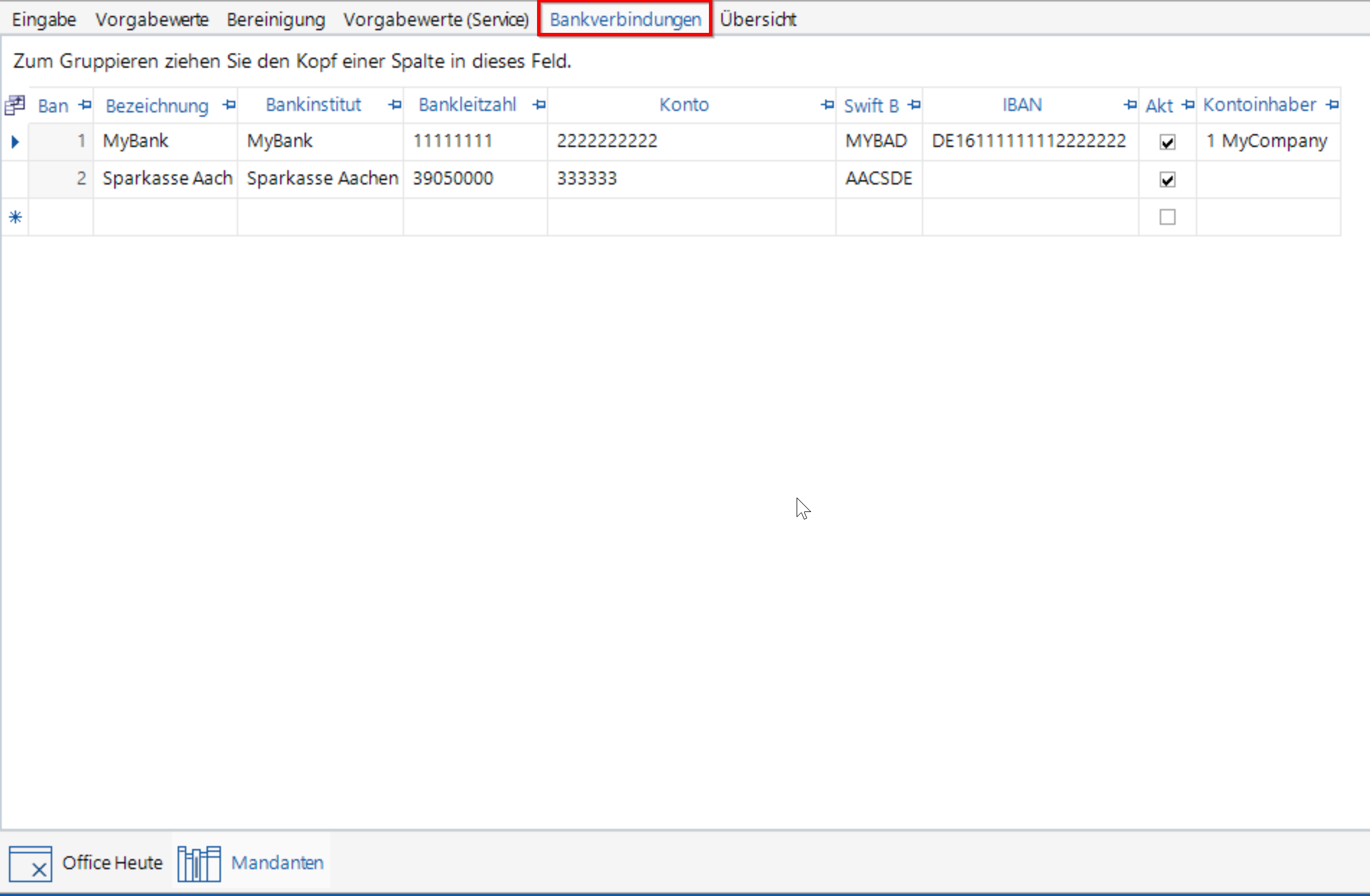Open the Vorgabewerte (Service) tab
The height and width of the screenshot is (896, 1370).
coord(436,20)
